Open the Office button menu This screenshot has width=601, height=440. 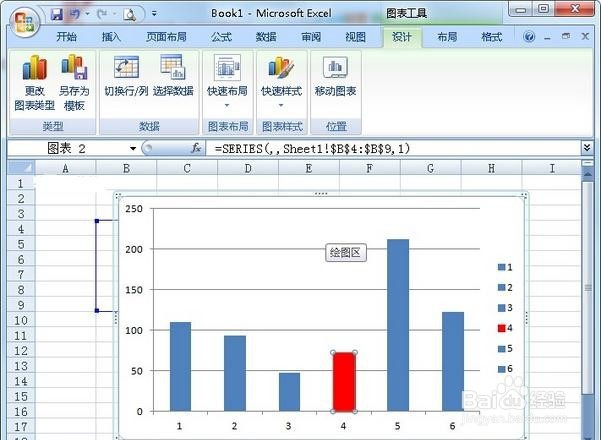(x=25, y=22)
